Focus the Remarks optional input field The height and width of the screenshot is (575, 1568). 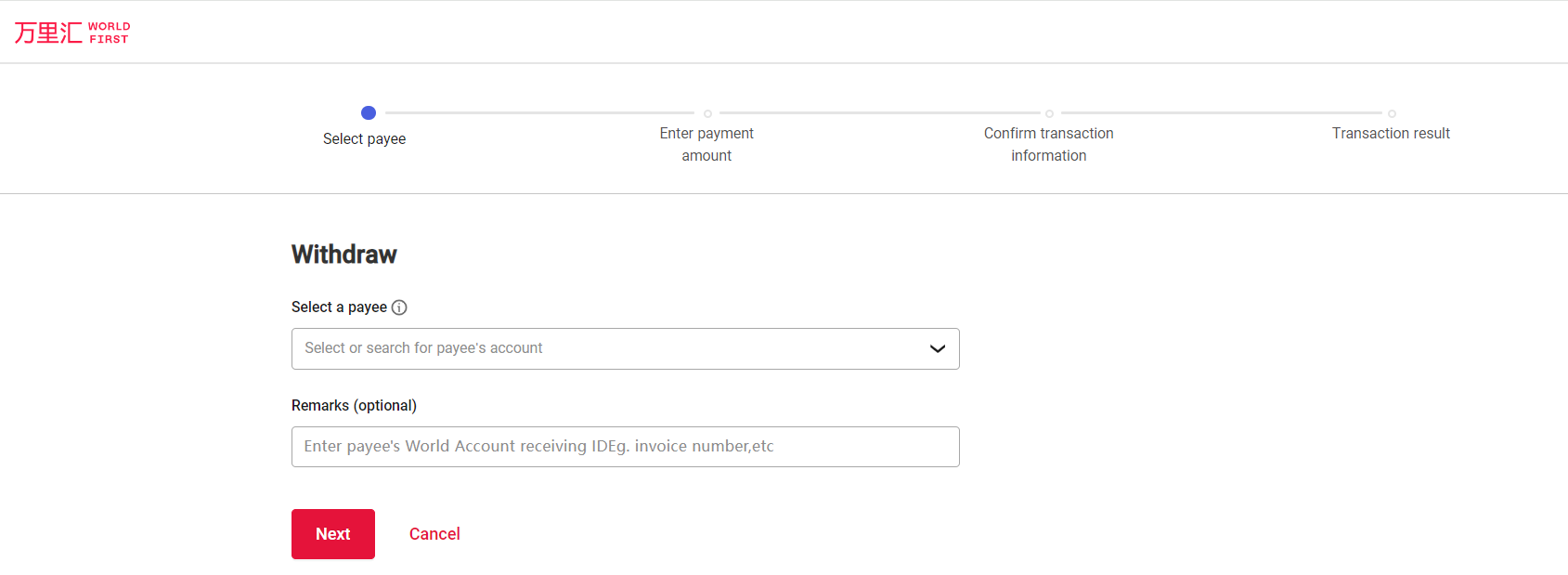pyautogui.click(x=625, y=447)
